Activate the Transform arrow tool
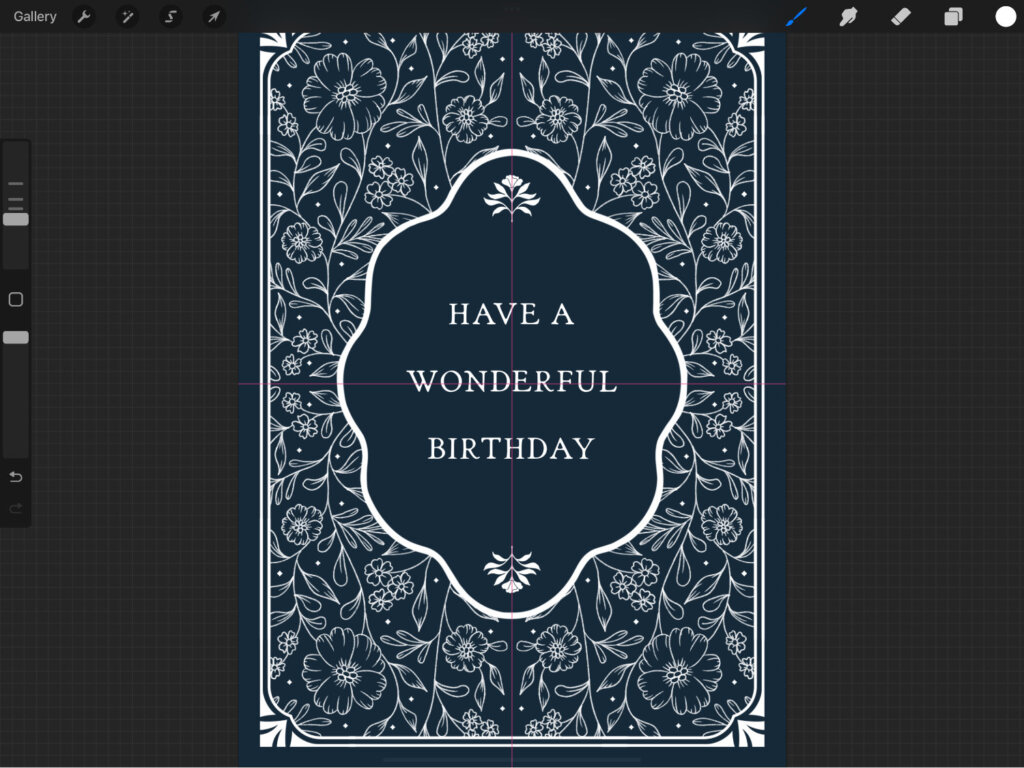Screen dimensions: 1024x768 pos(213,17)
